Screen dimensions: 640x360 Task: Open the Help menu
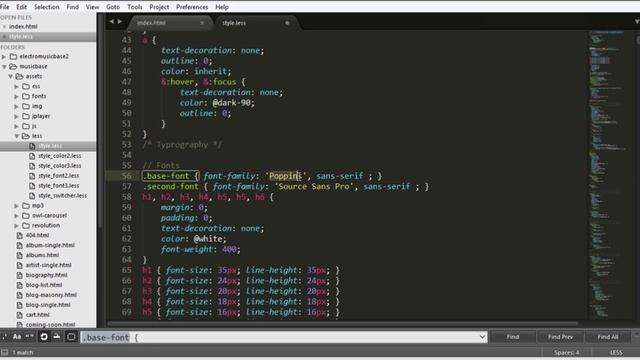[222, 7]
